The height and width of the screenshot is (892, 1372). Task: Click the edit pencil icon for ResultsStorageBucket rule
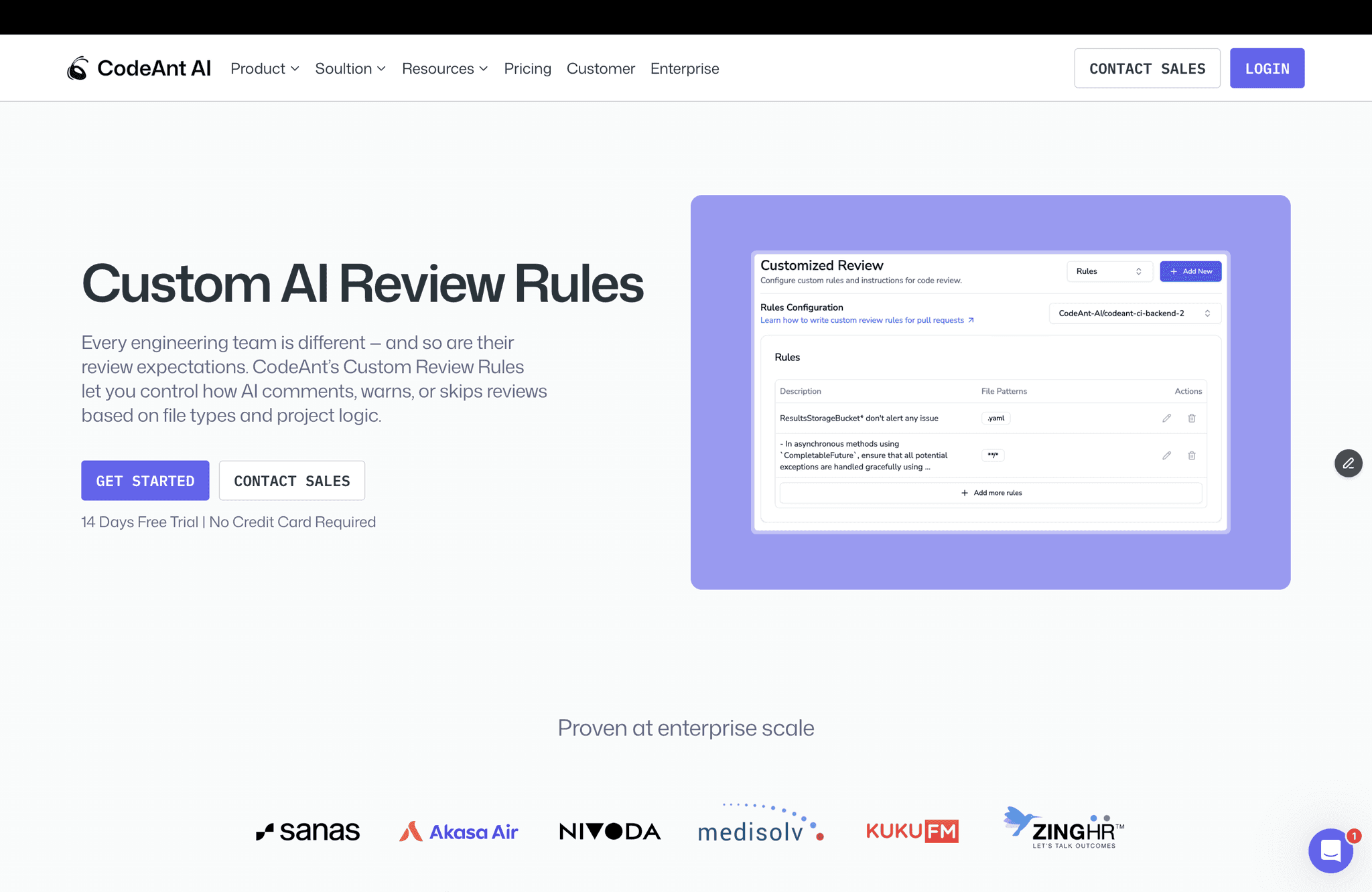click(x=1166, y=418)
